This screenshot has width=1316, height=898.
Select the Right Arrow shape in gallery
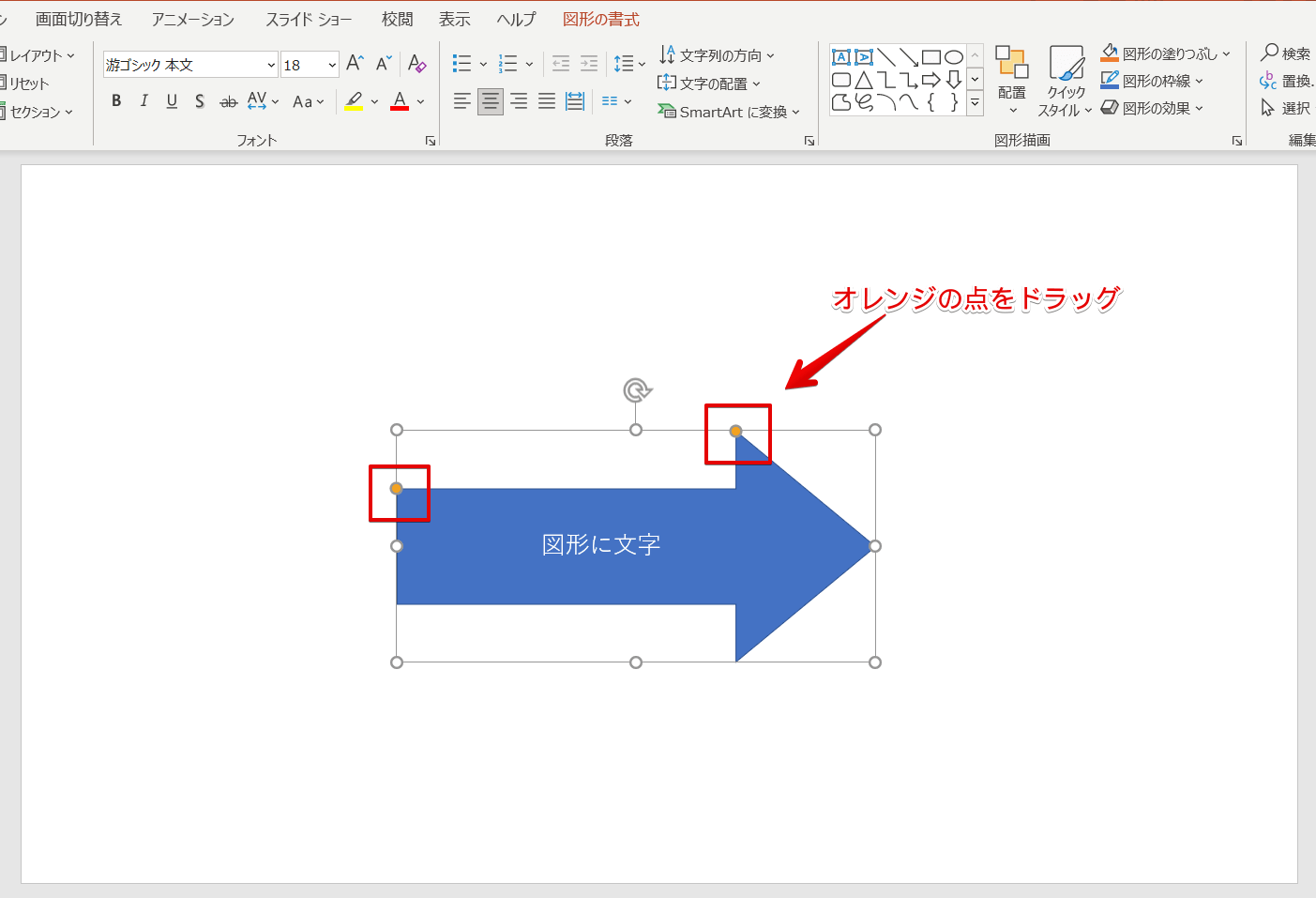931,80
